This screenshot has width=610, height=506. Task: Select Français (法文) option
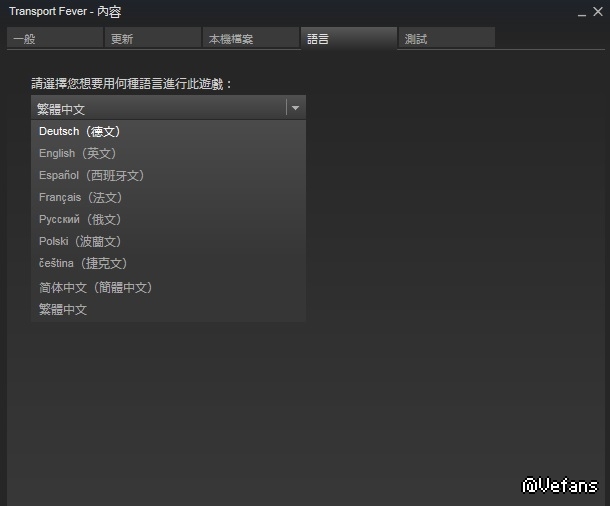[x=168, y=197]
